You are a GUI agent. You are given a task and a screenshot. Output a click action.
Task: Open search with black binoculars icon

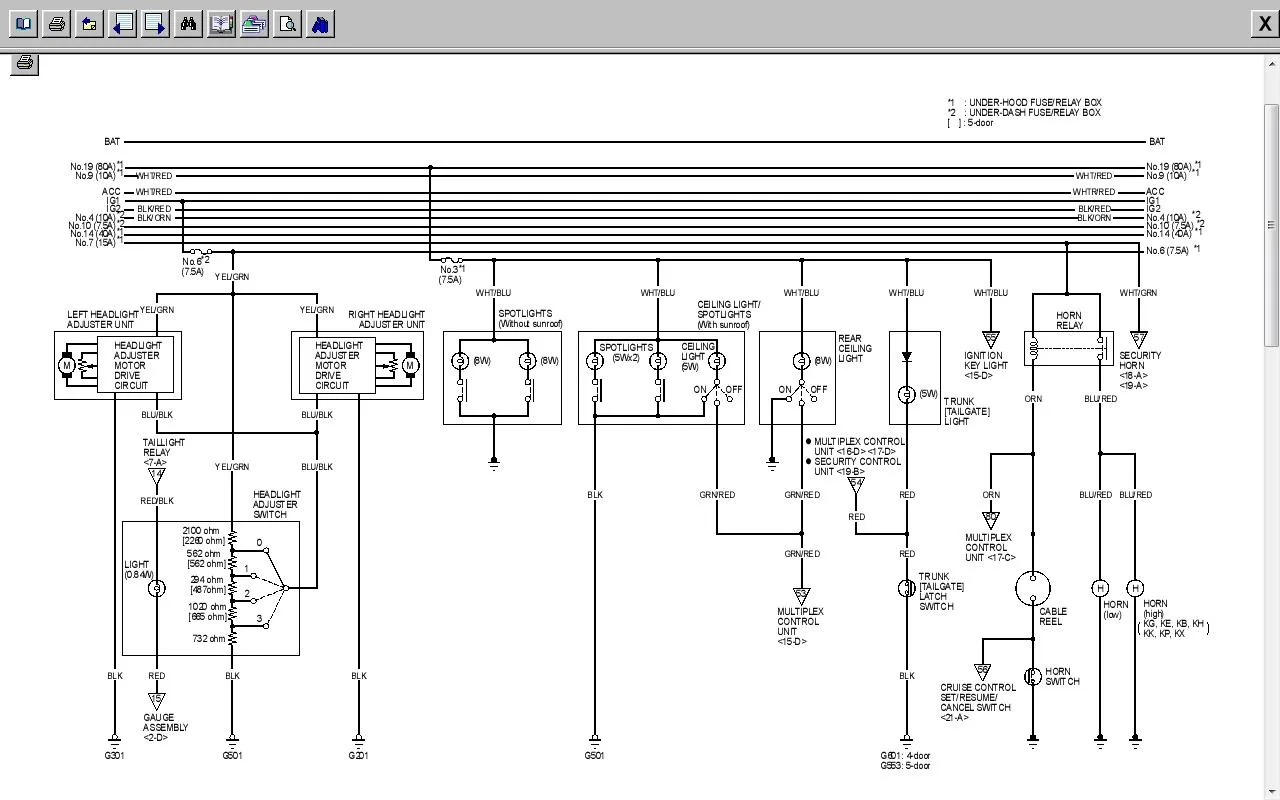(x=189, y=24)
